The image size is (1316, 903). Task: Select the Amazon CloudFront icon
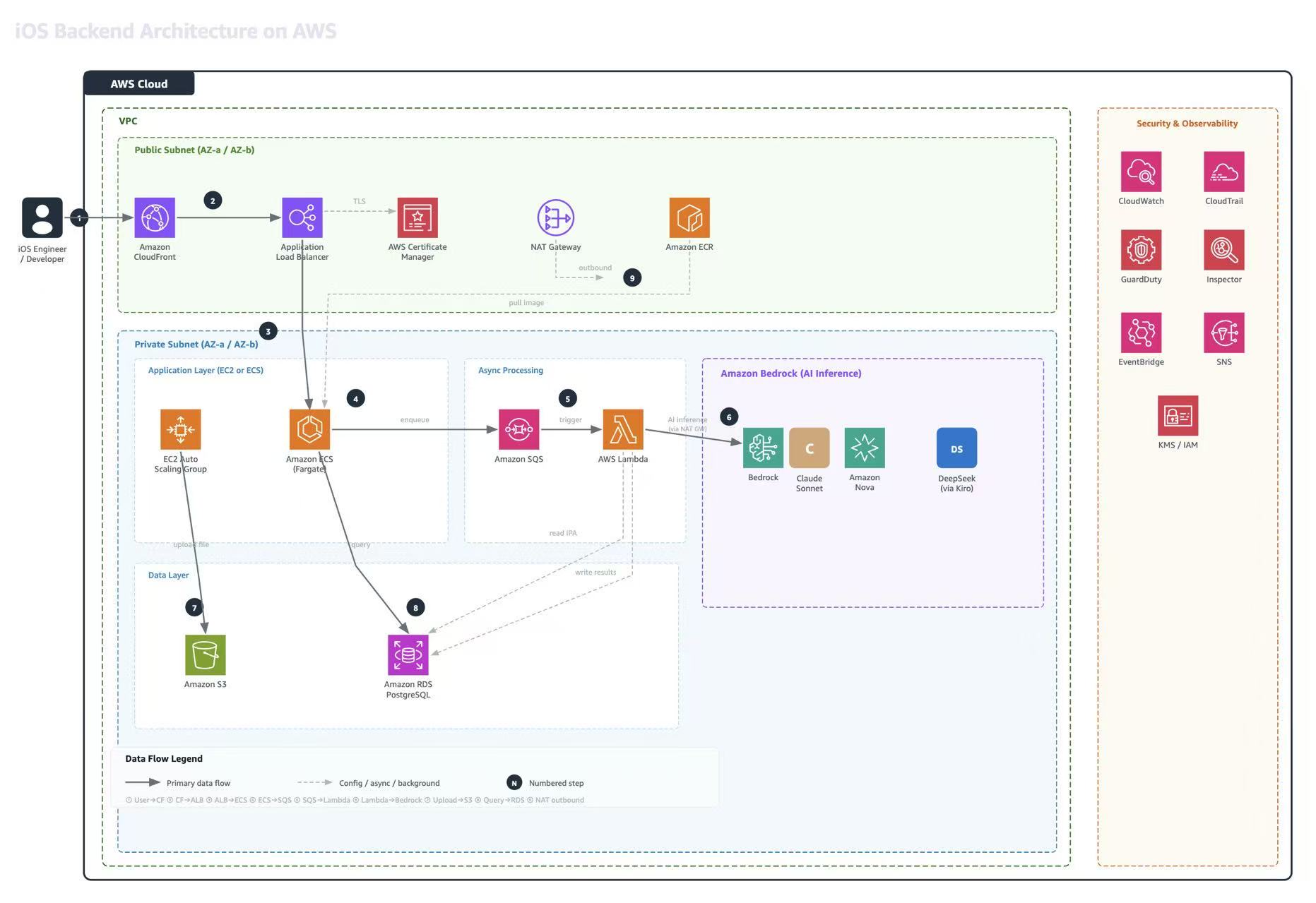tap(155, 217)
